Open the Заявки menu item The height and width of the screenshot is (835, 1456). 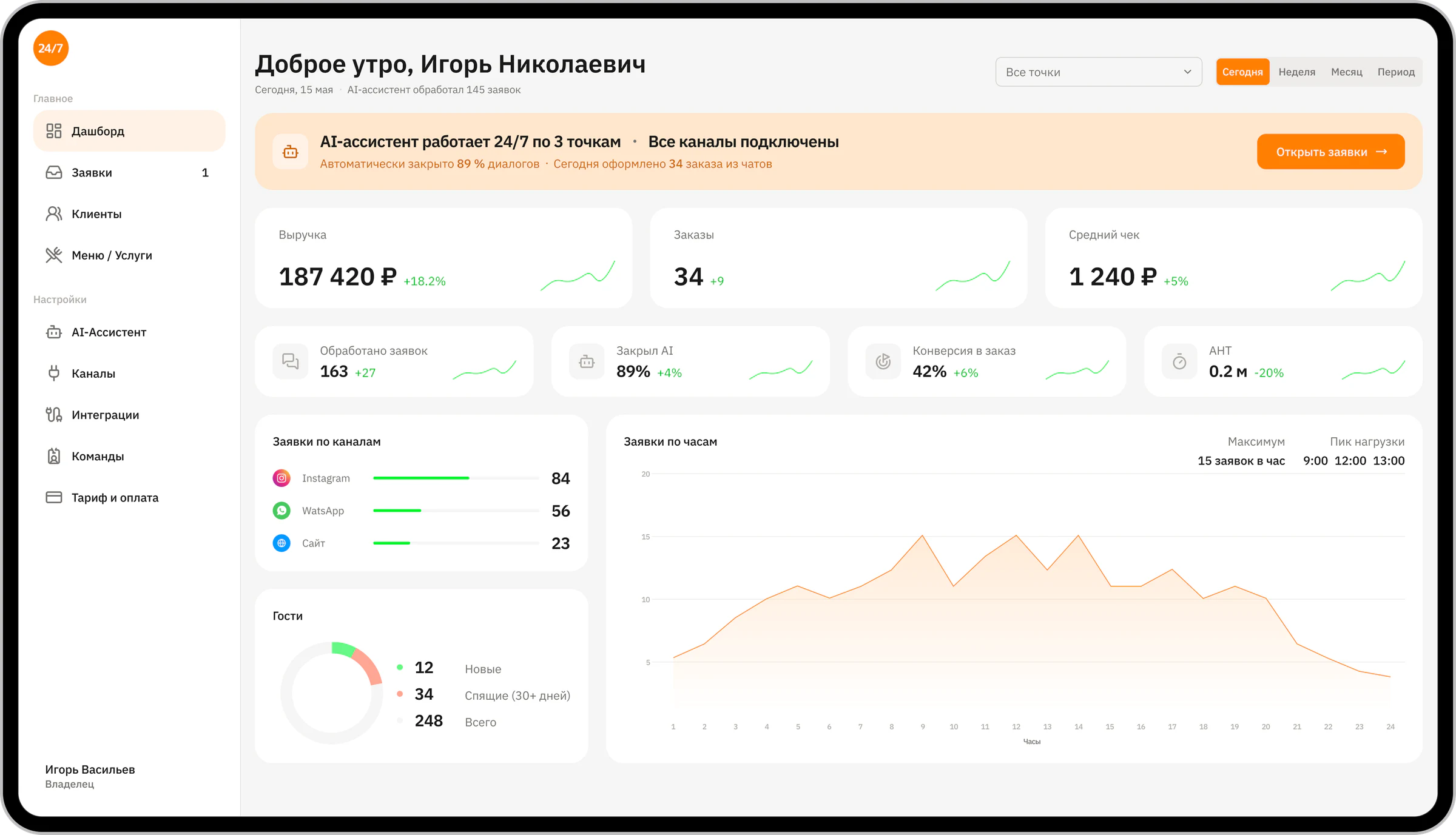pos(129,172)
